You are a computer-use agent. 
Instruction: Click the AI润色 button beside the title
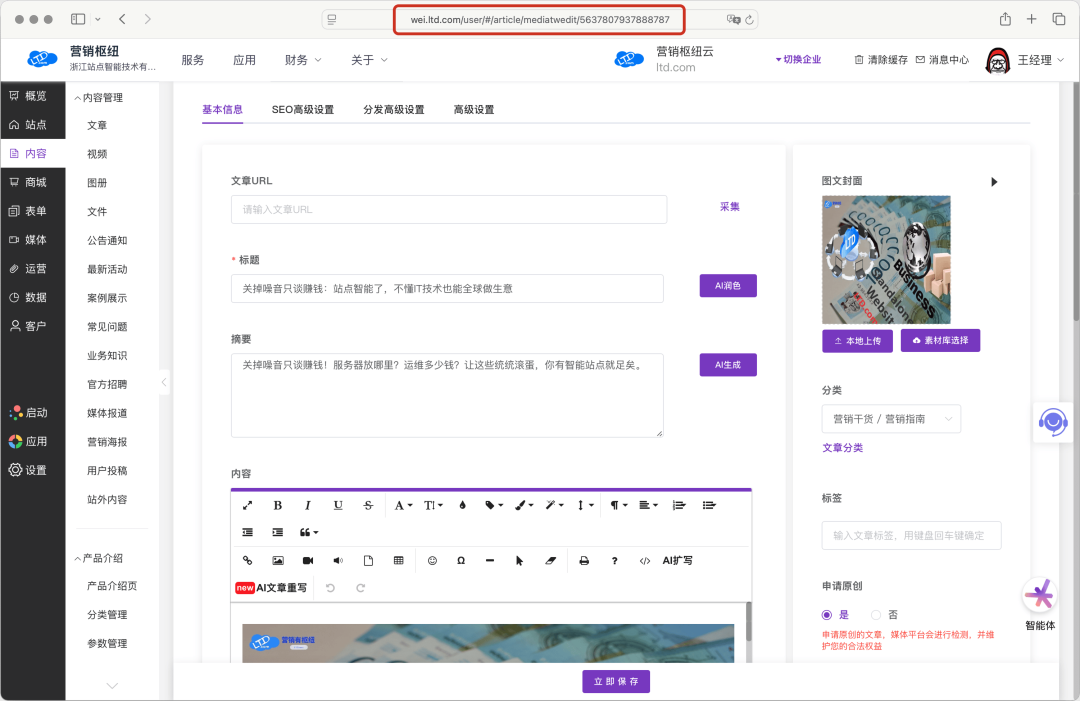click(727, 286)
